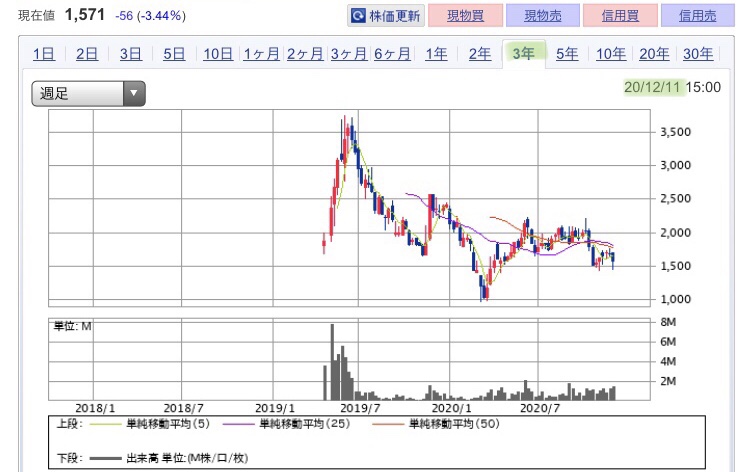Switch chart range to 2日
Viewport: 749px width, 472px height.
tap(87, 54)
